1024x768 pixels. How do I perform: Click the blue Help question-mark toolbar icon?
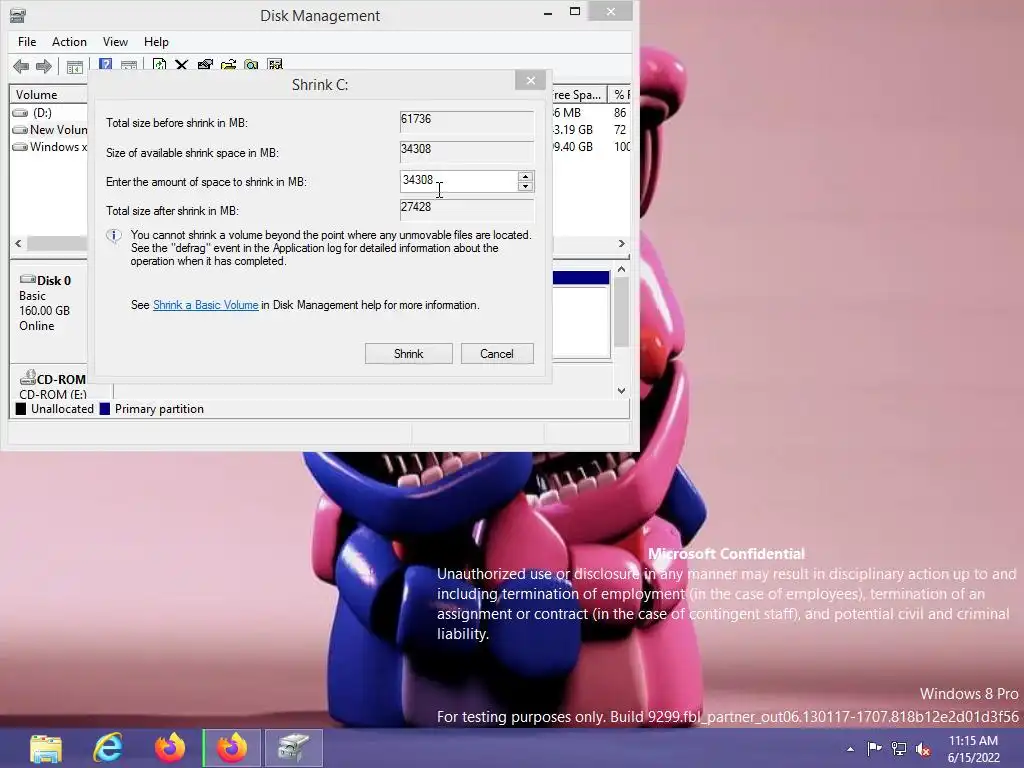105,64
